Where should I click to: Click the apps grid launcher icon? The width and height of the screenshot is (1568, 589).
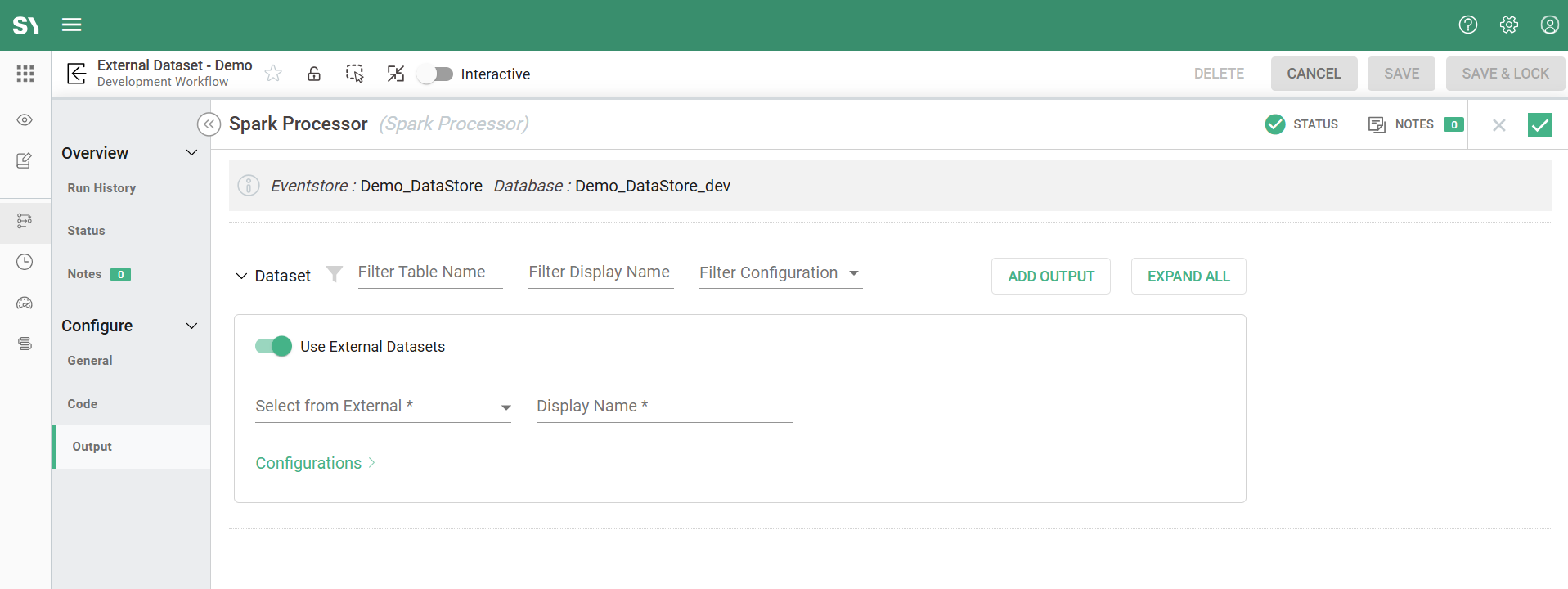[x=25, y=74]
